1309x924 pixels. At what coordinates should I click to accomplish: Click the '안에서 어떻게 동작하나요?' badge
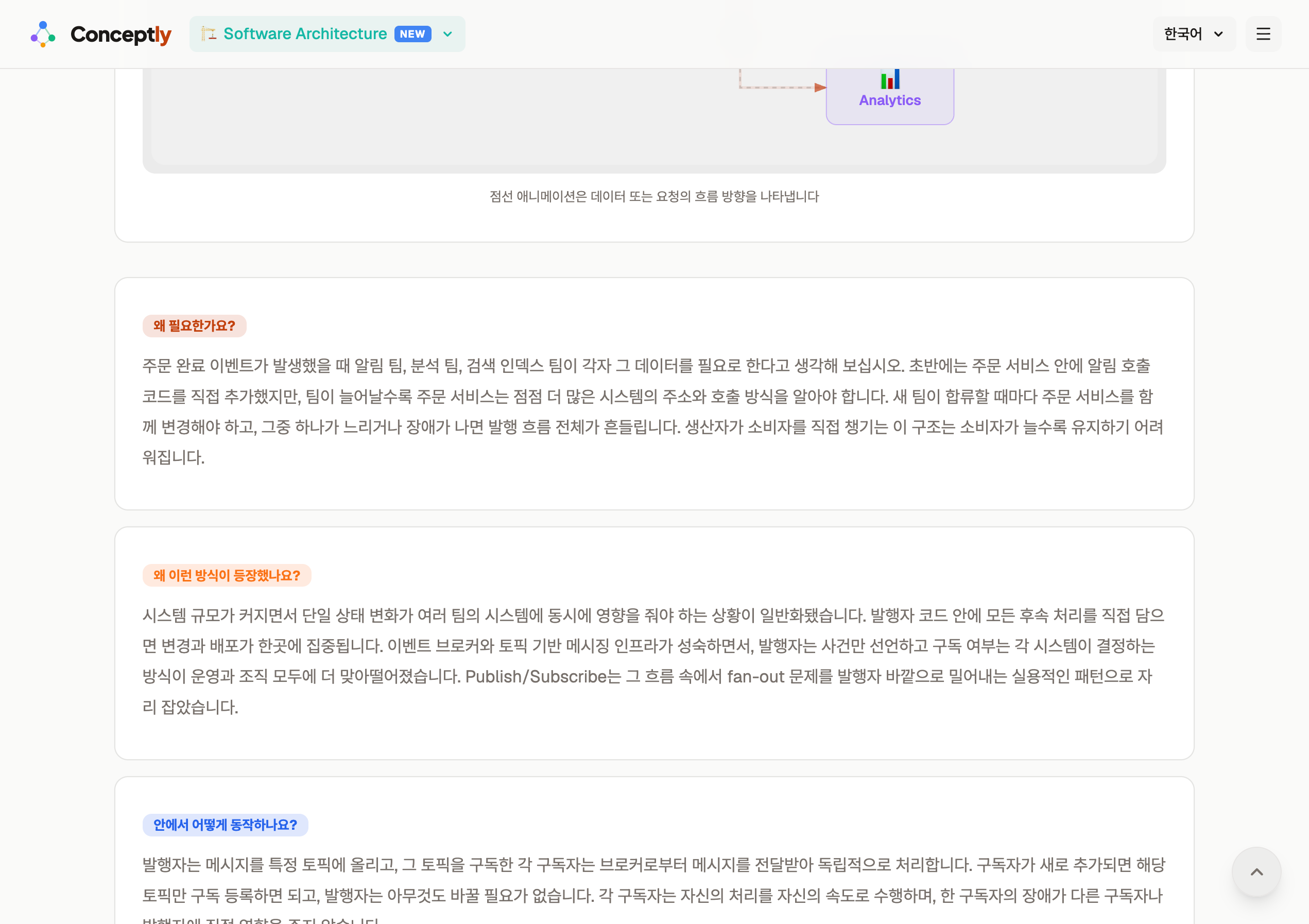pyautogui.click(x=225, y=825)
